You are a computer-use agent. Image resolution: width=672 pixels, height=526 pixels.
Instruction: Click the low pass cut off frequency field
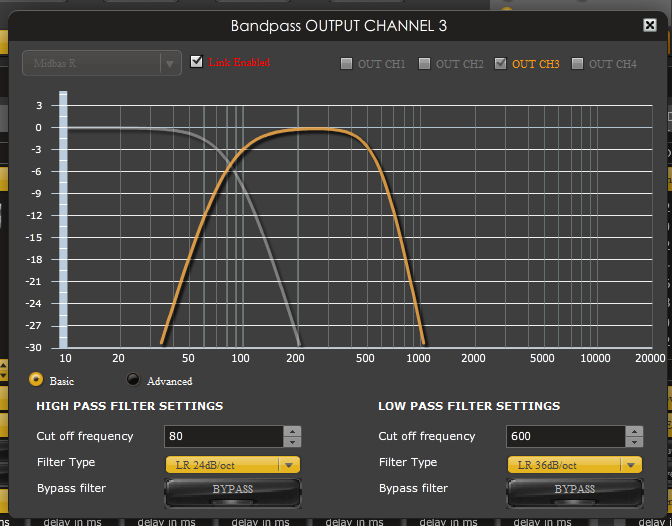(566, 436)
